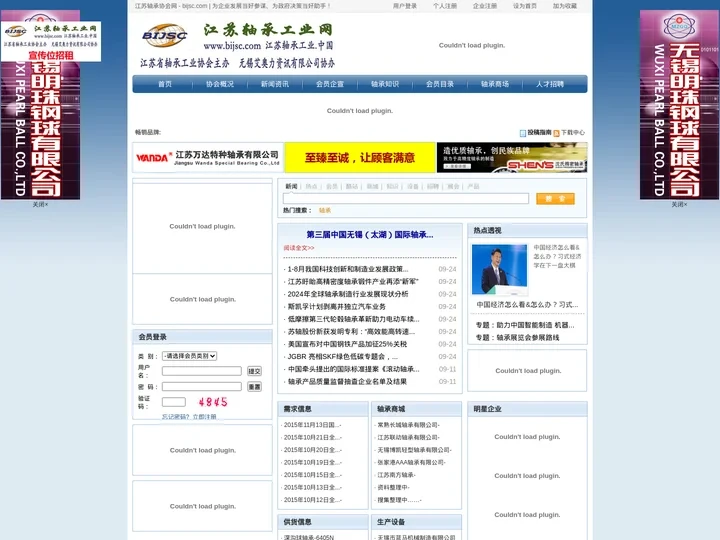Open news 美国宣布对中国钢铁产品加征25%关税
The height and width of the screenshot is (540, 720).
[347, 344]
